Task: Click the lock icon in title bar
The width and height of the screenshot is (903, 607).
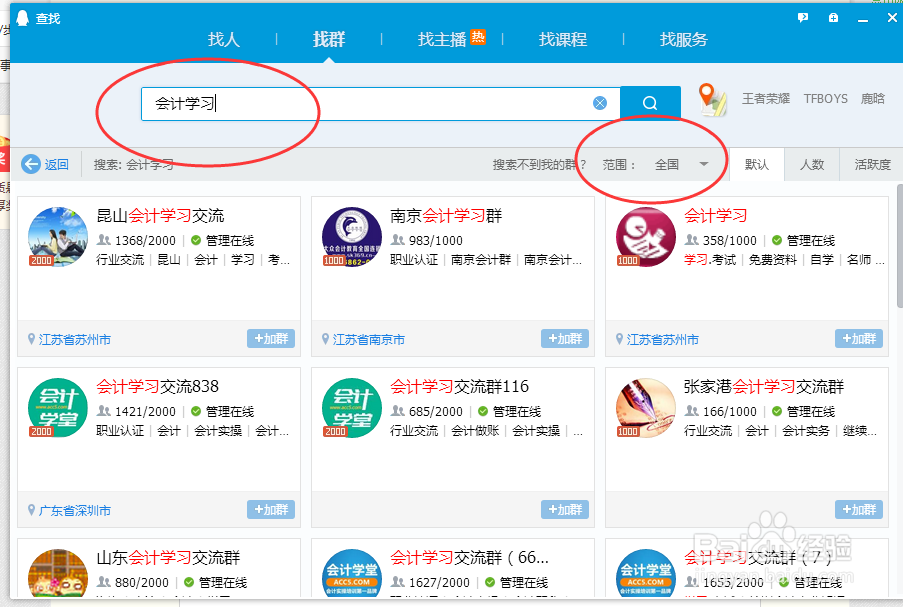Action: pos(833,18)
